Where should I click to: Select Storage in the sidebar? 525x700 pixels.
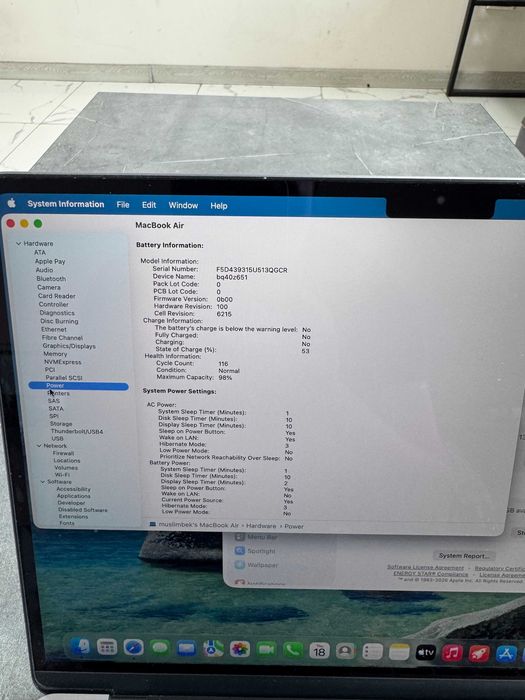(x=61, y=424)
